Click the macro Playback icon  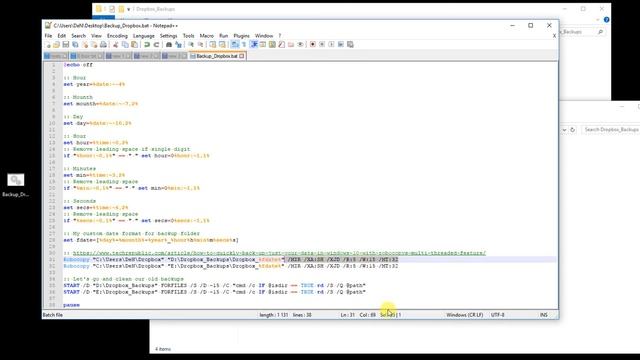click(331, 44)
